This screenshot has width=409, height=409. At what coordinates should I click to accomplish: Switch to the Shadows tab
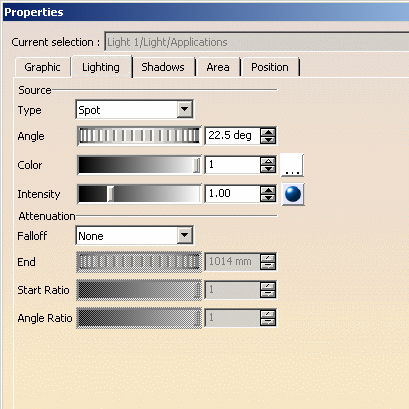click(163, 67)
